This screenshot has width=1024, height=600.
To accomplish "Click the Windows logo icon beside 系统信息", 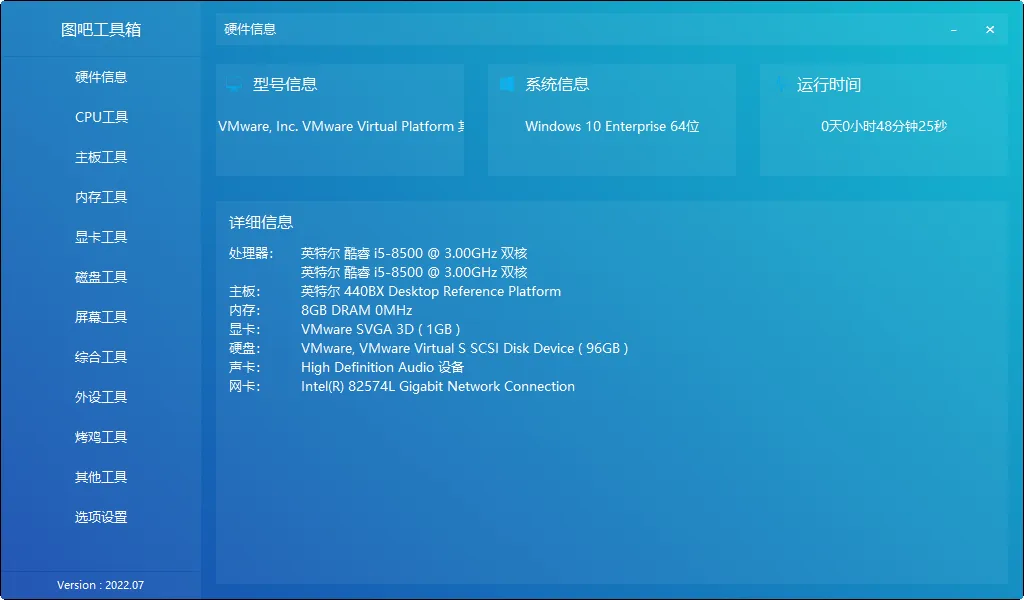I will click(x=507, y=85).
